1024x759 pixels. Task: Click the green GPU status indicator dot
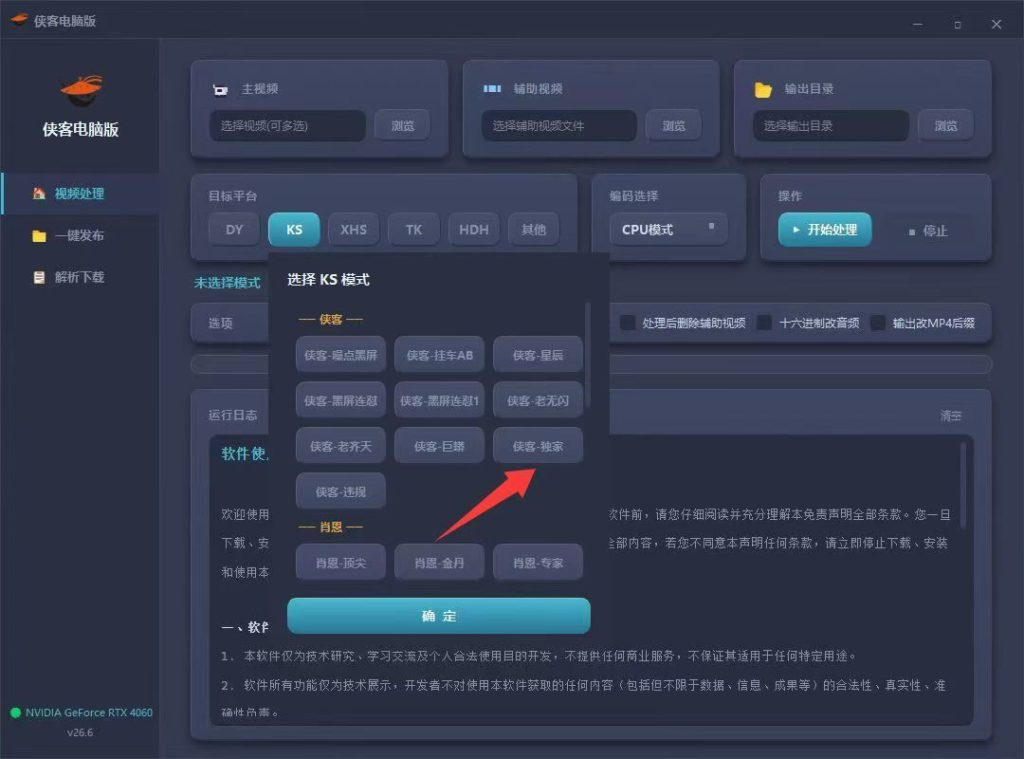[x=16, y=713]
